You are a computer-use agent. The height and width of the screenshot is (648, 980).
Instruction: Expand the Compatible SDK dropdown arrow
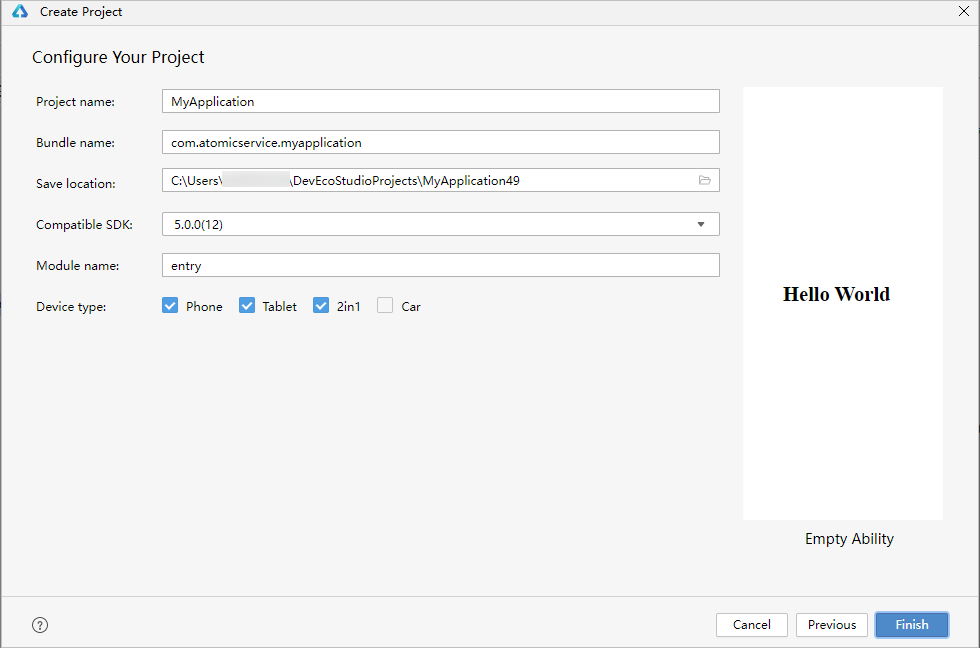[700, 224]
